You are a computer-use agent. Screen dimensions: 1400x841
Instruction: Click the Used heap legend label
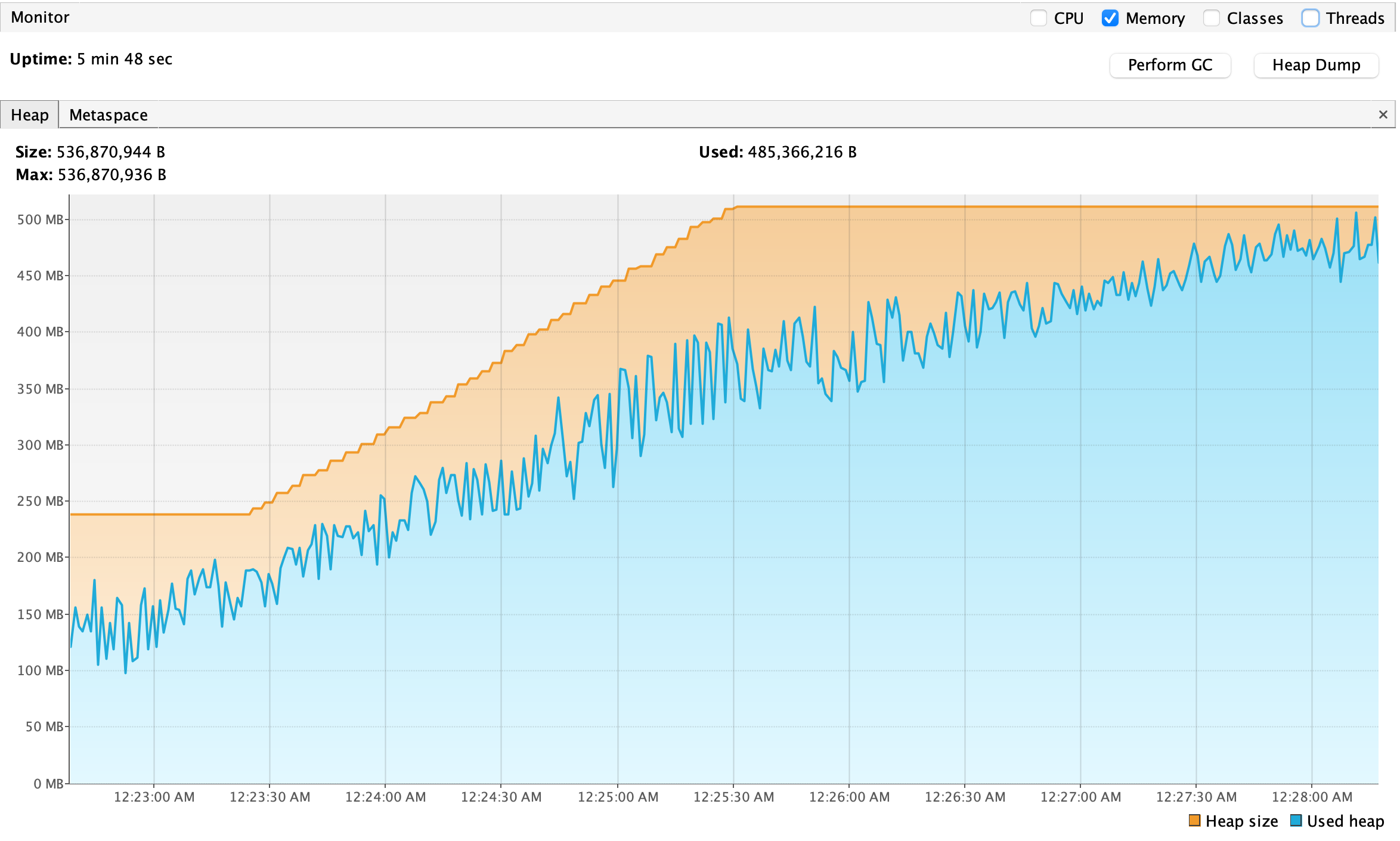coord(1345,821)
